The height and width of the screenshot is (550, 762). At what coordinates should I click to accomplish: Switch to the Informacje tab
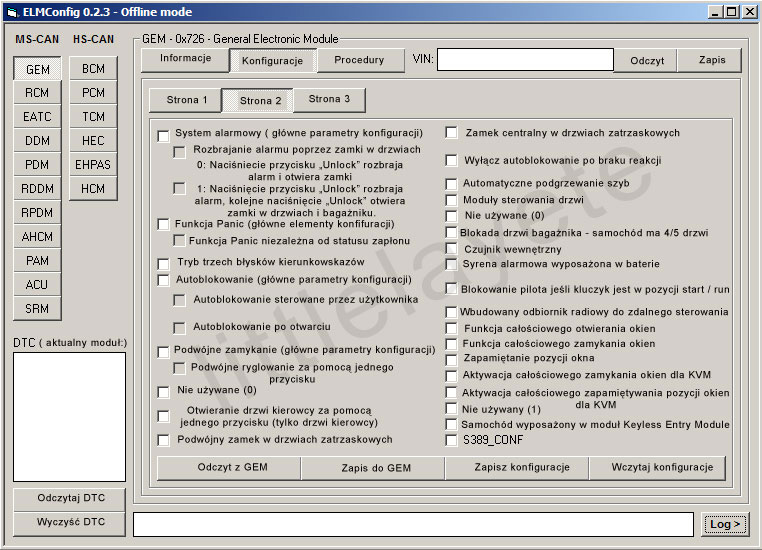coord(185,59)
